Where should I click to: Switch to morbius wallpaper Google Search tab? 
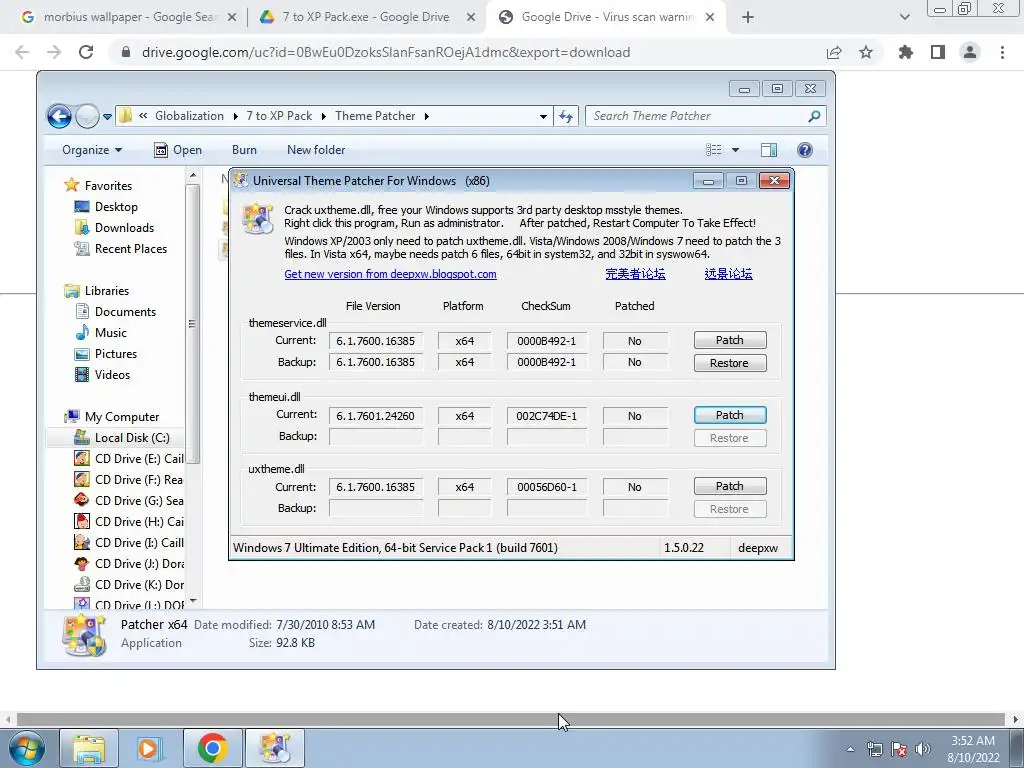pyautogui.click(x=129, y=17)
